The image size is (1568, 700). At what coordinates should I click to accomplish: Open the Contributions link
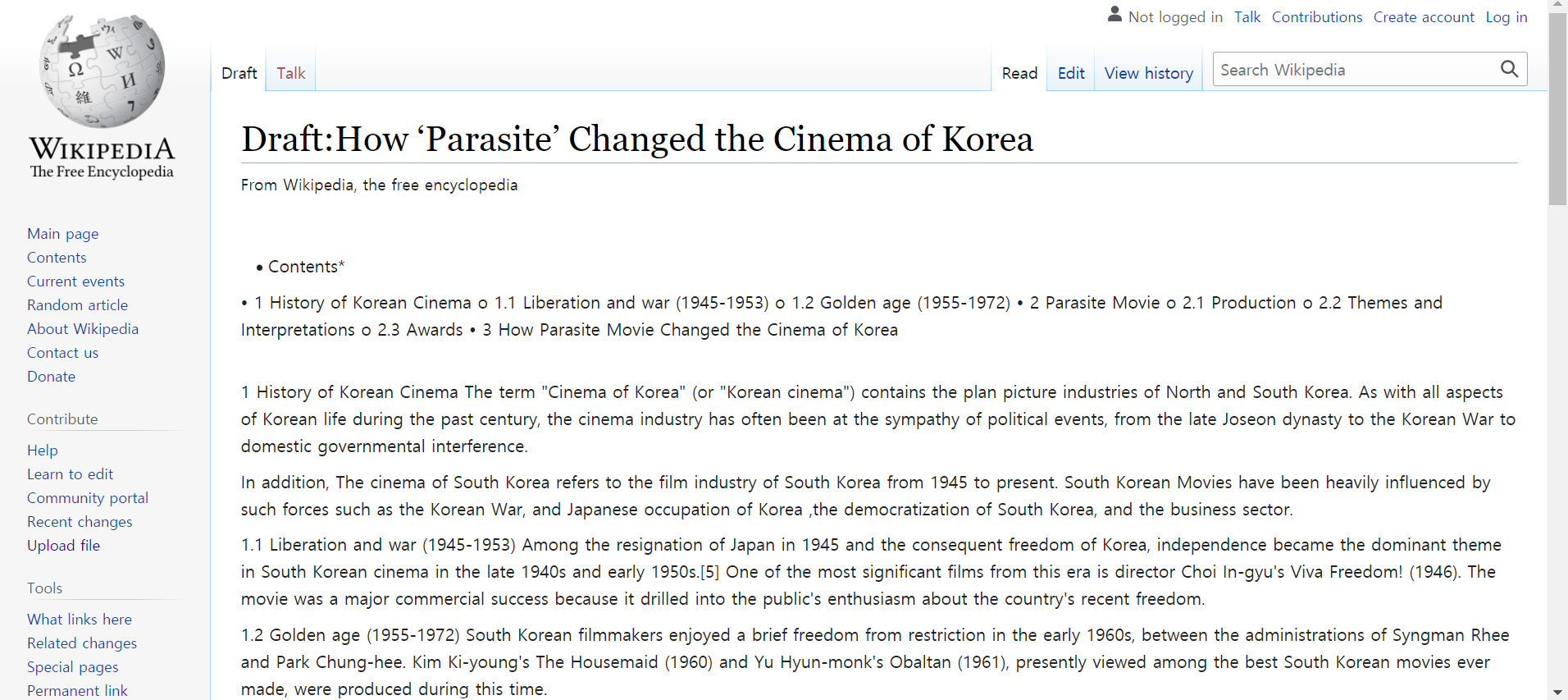point(1316,17)
